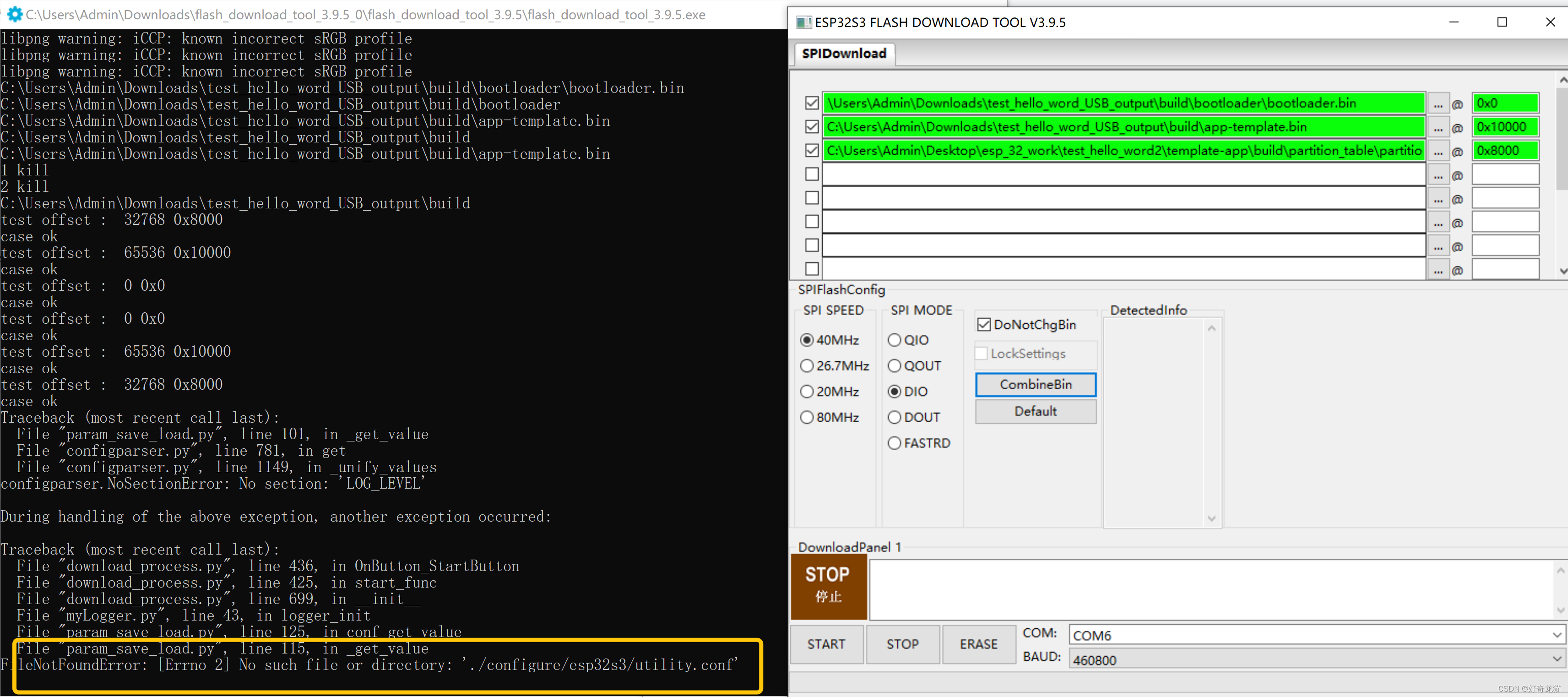Click the 0x8000 address field

1505,151
